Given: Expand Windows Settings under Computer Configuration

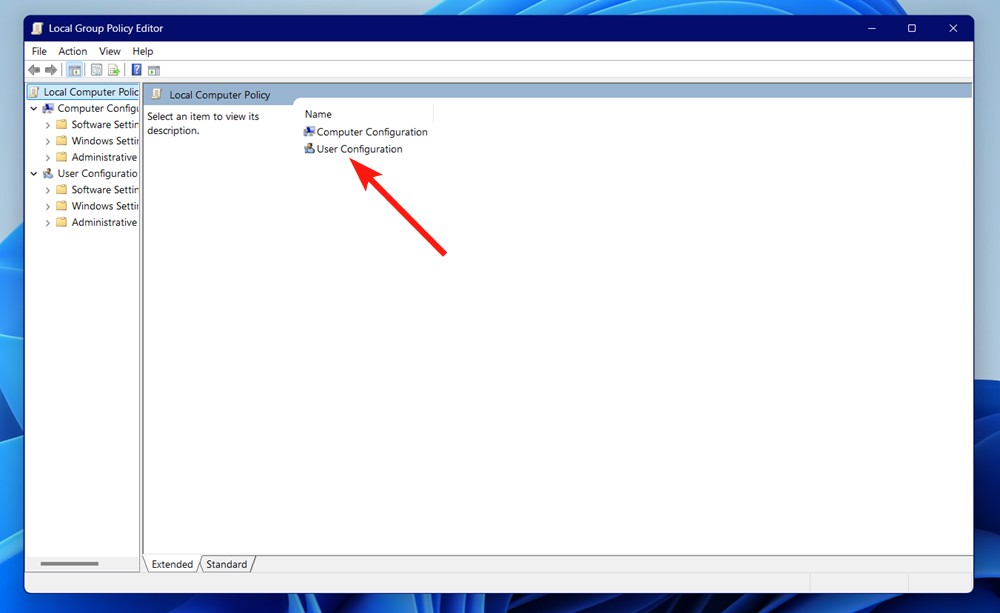Looking at the screenshot, I should (47, 141).
